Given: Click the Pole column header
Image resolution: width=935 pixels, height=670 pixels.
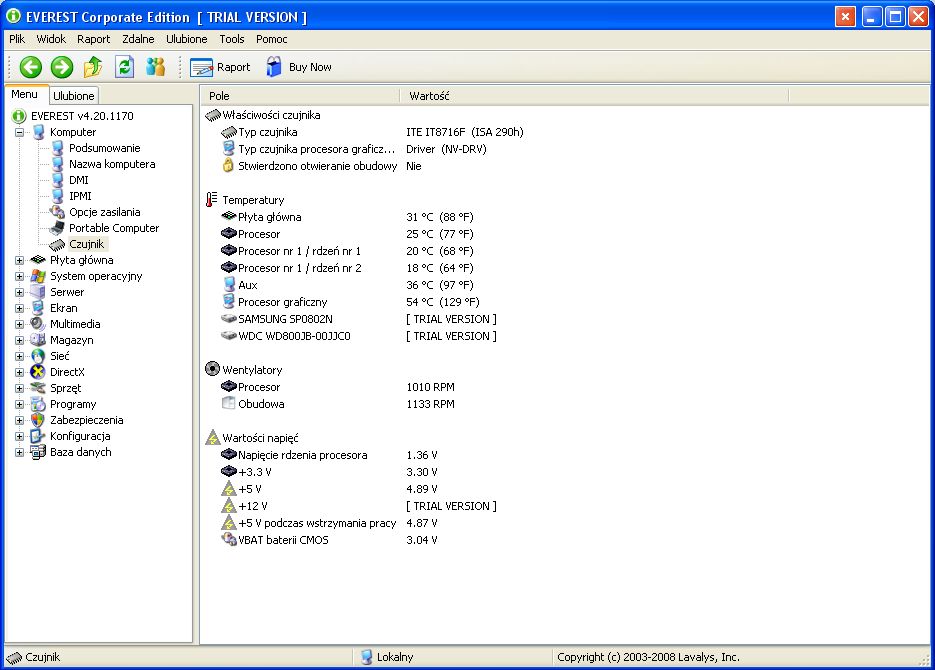Looking at the screenshot, I should click(300, 96).
